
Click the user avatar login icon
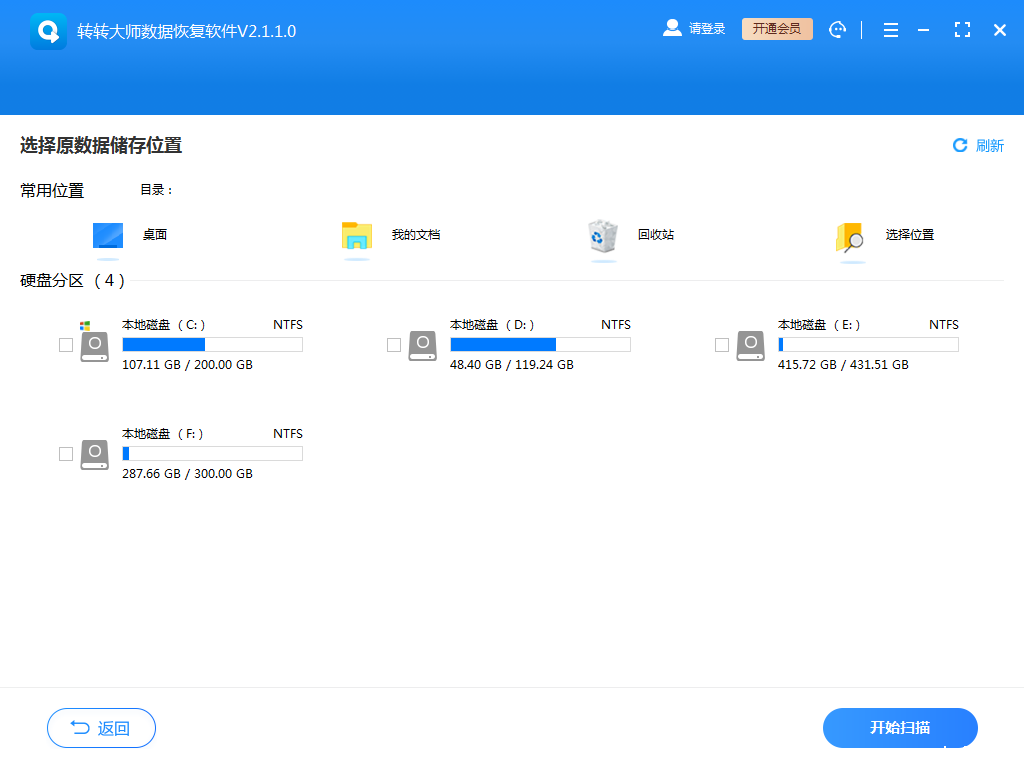[x=671, y=28]
